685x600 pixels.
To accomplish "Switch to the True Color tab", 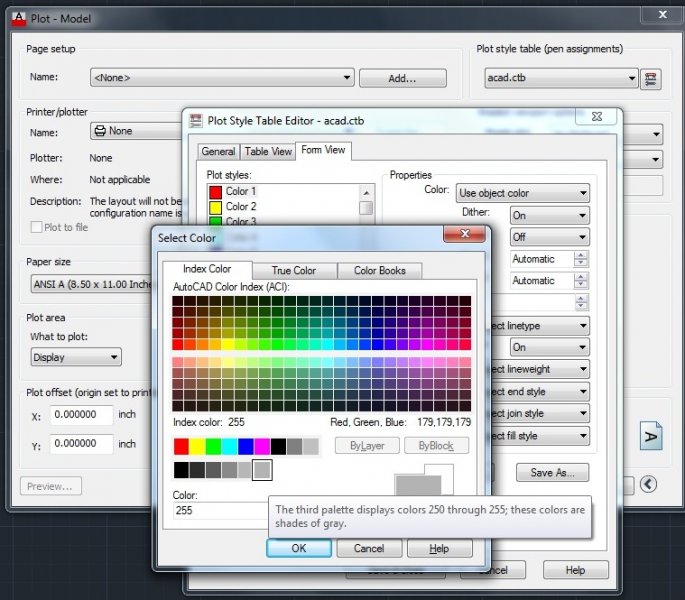I will click(x=293, y=270).
